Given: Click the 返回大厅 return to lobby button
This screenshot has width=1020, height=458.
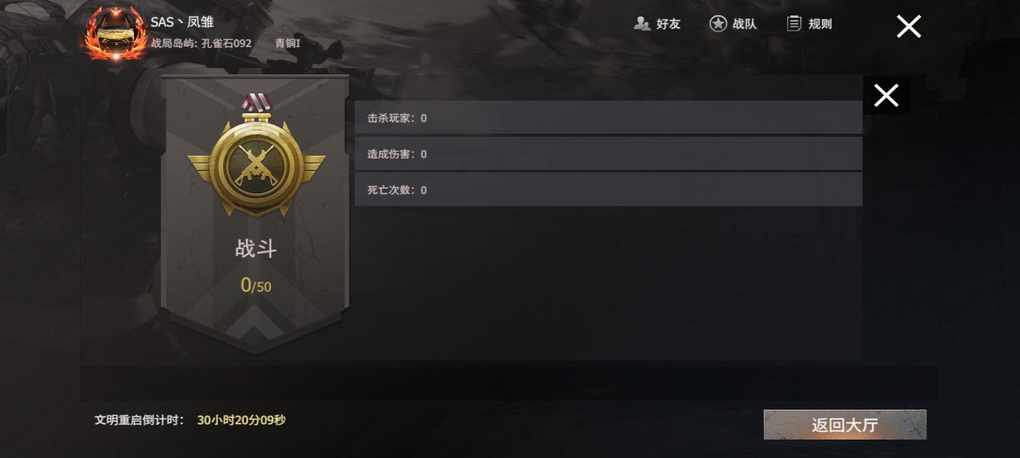Looking at the screenshot, I should 845,425.
